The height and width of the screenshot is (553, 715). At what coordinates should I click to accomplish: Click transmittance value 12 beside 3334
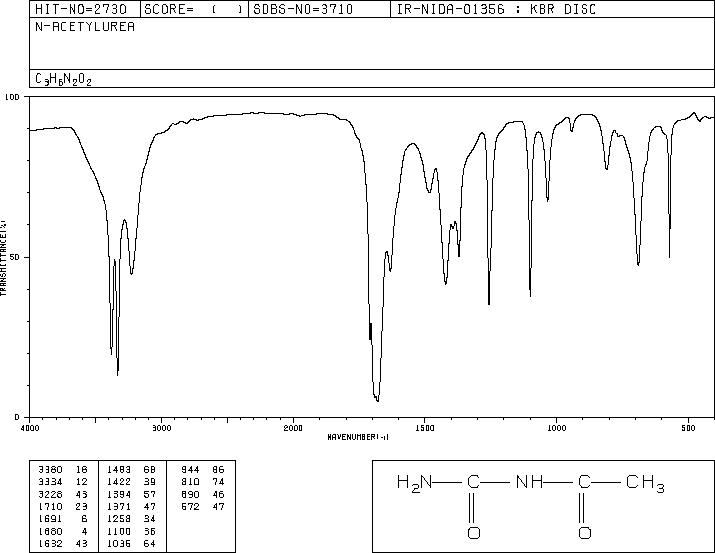[81, 482]
